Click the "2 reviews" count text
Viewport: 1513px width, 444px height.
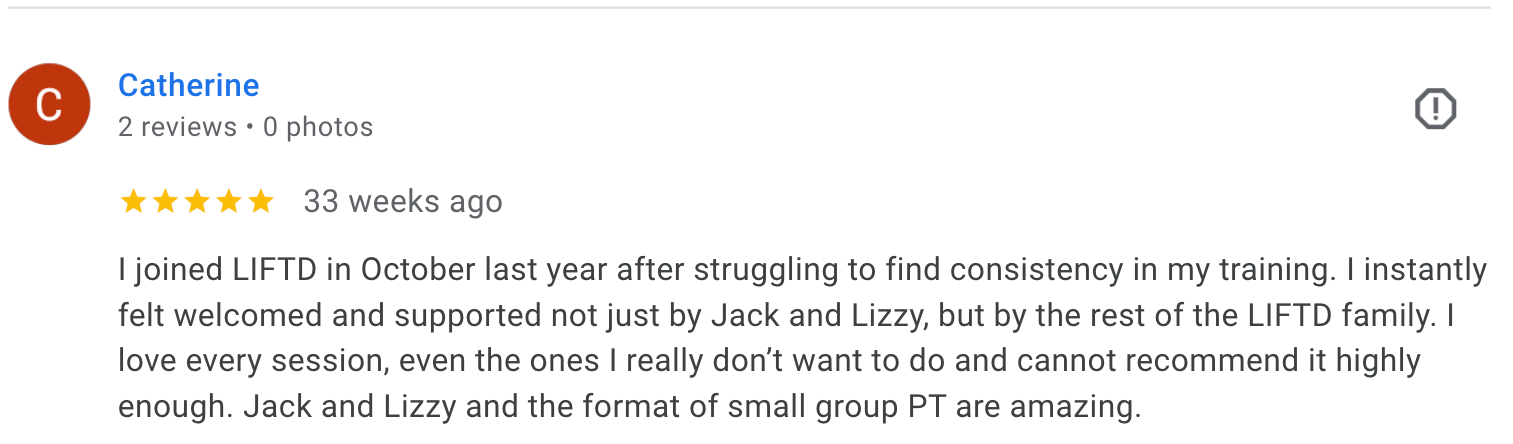click(177, 127)
